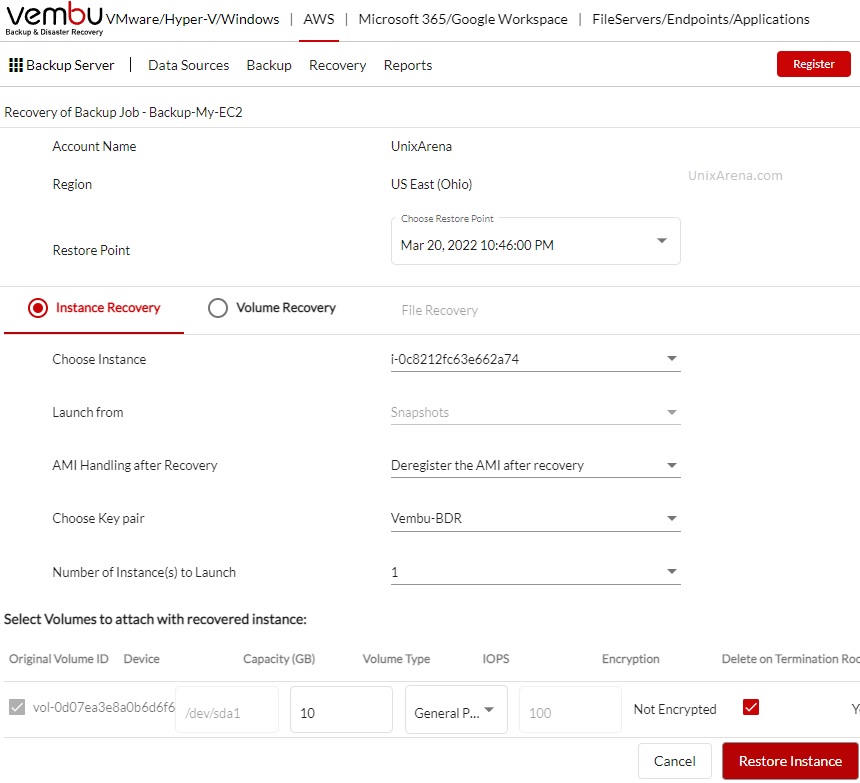
Task: Open the AMI Handling after Recovery dropdown
Action: (x=535, y=466)
